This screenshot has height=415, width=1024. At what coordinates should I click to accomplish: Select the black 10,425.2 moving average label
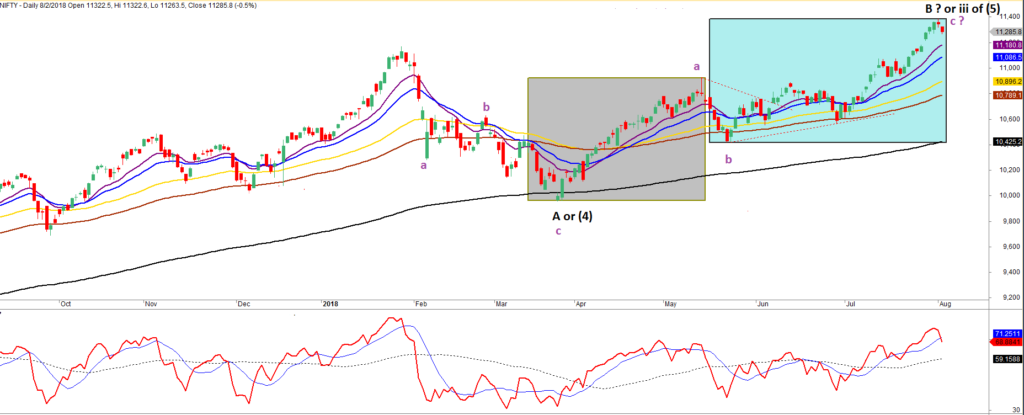1006,141
